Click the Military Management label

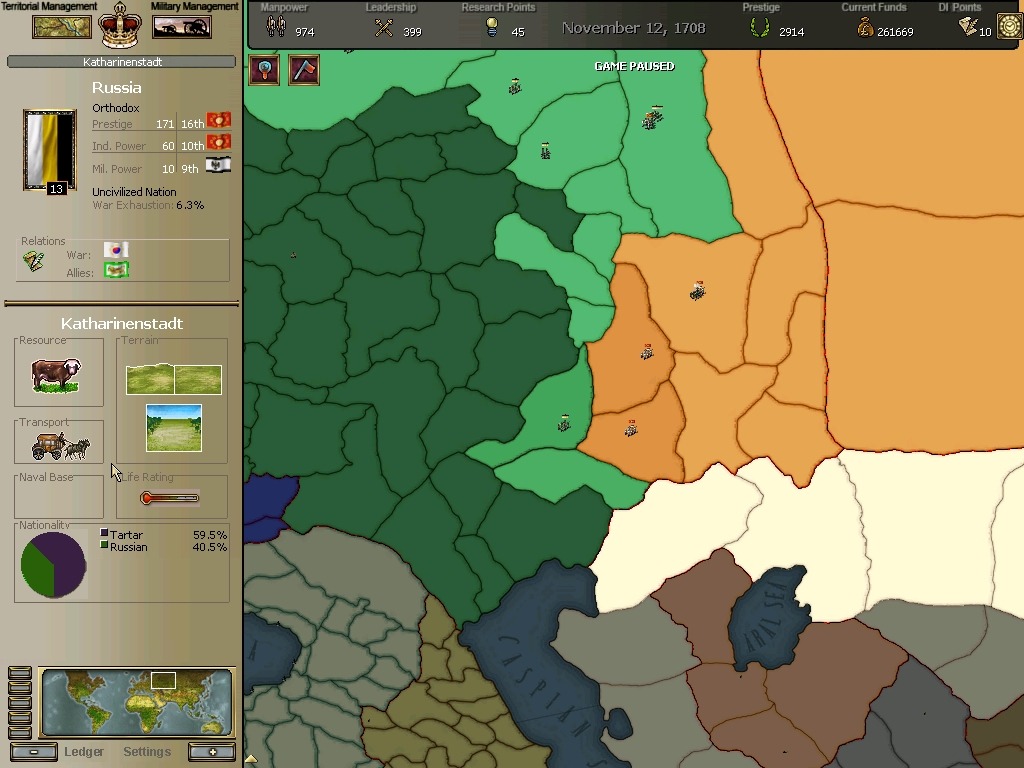(195, 7)
